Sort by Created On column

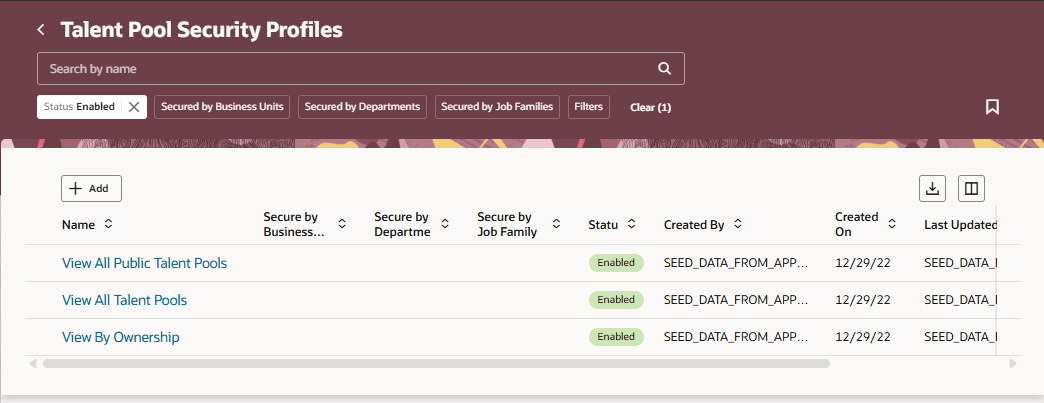point(892,225)
